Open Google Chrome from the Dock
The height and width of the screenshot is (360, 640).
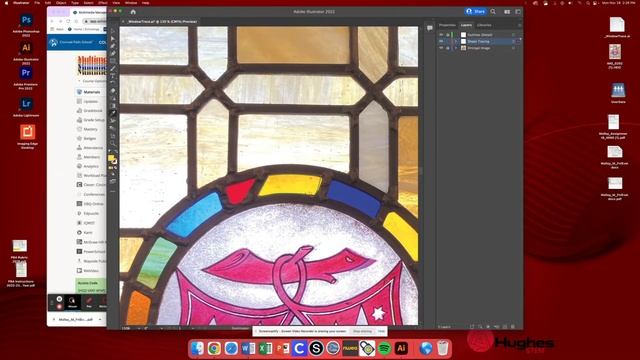[x=214, y=348]
